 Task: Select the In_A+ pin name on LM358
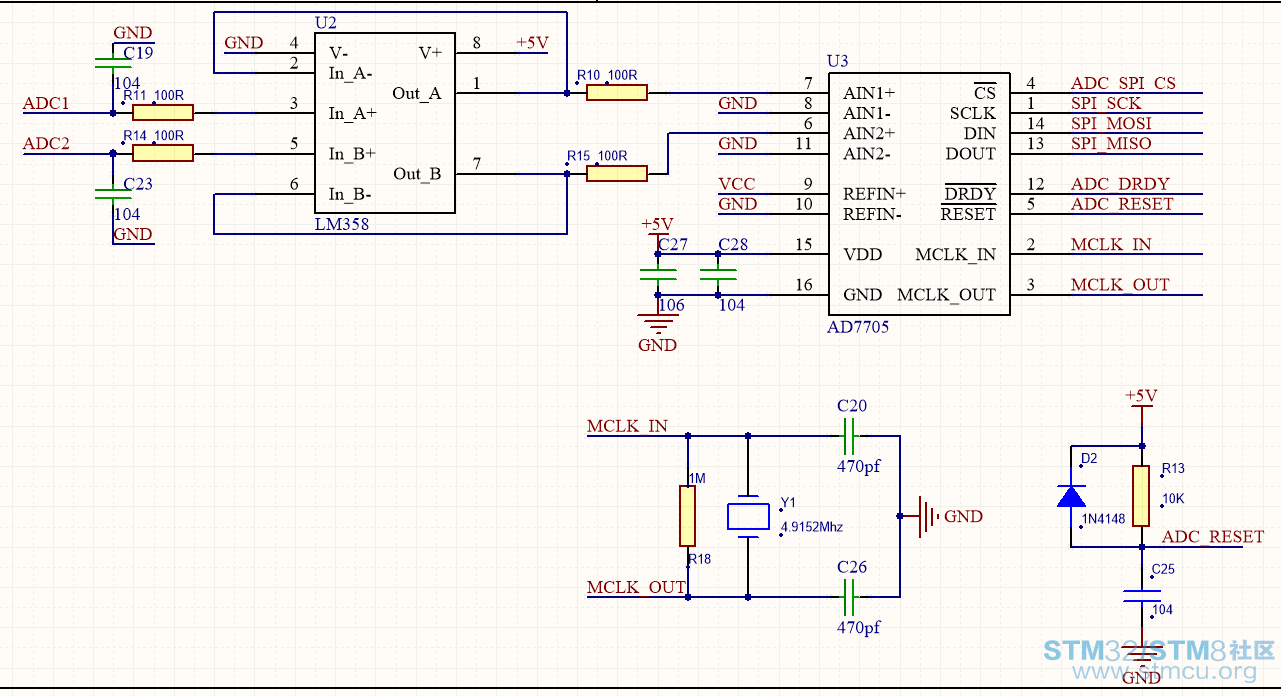(x=353, y=114)
